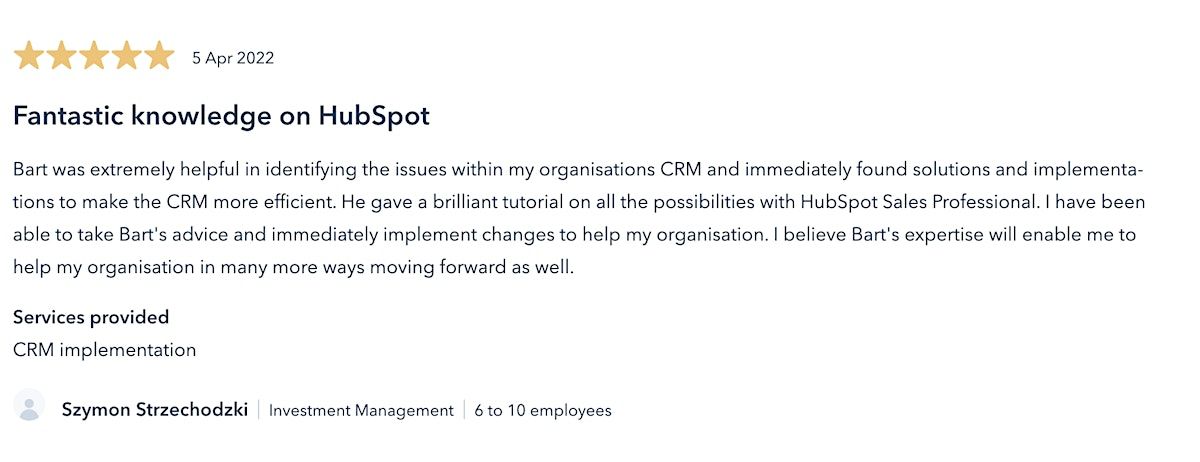The height and width of the screenshot is (462, 1200).
Task: Click the second rating star
Action: (x=61, y=56)
